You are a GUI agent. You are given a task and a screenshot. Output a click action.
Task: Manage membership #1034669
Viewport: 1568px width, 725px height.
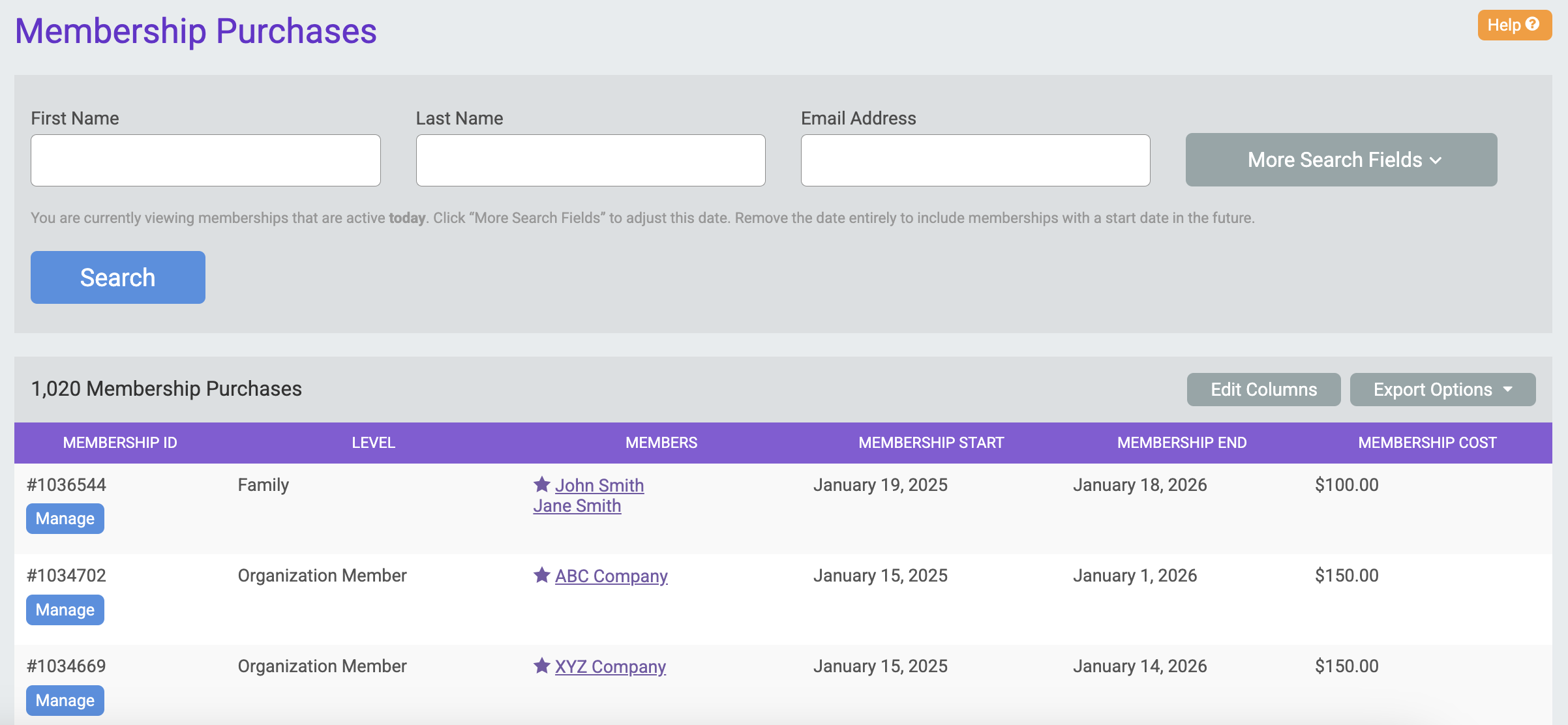(65, 700)
